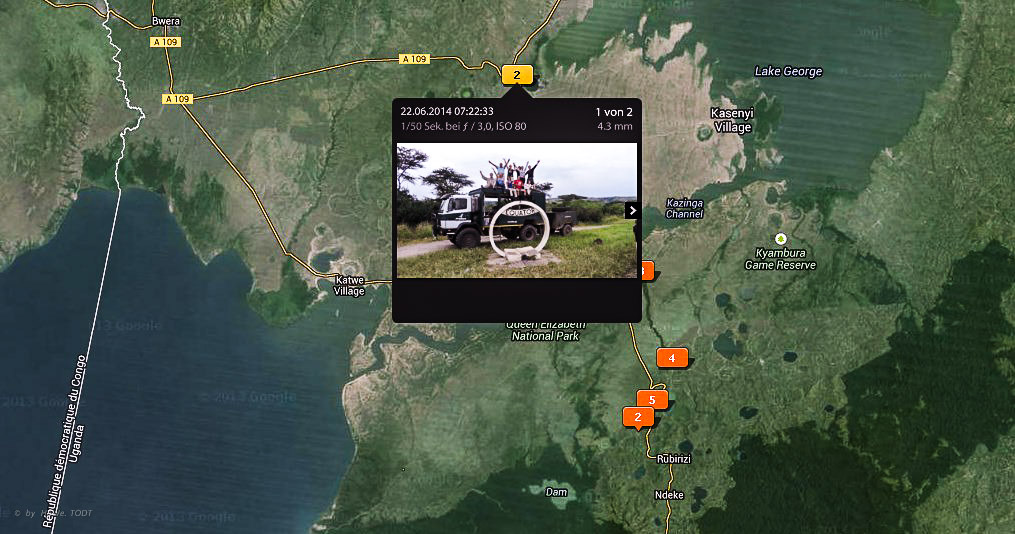Viewport: 1015px width, 534px height.
Task: Click the yellow photo marker labeled 2
Action: pos(517,75)
